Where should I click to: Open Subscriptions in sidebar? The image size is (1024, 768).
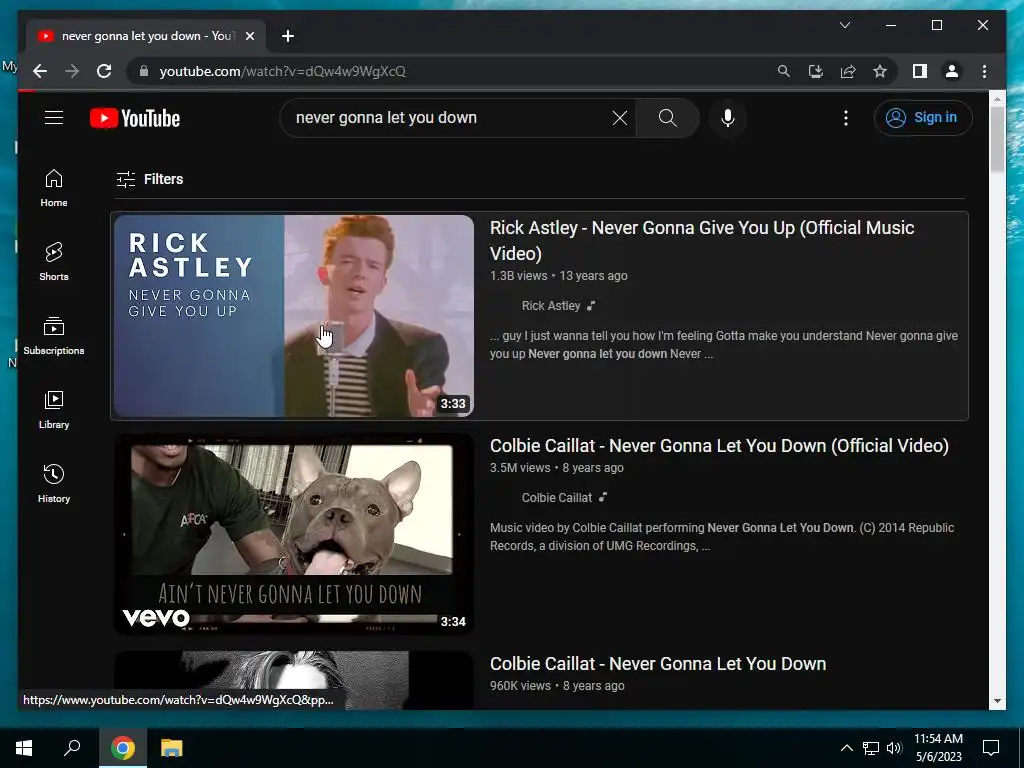(x=54, y=336)
